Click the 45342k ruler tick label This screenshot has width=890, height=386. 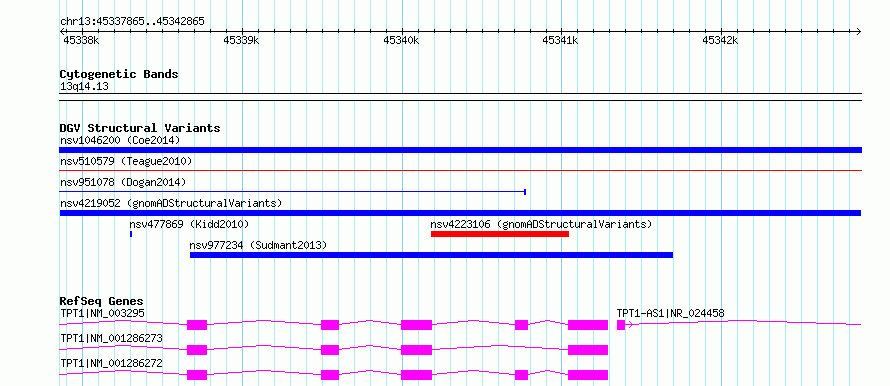point(720,40)
